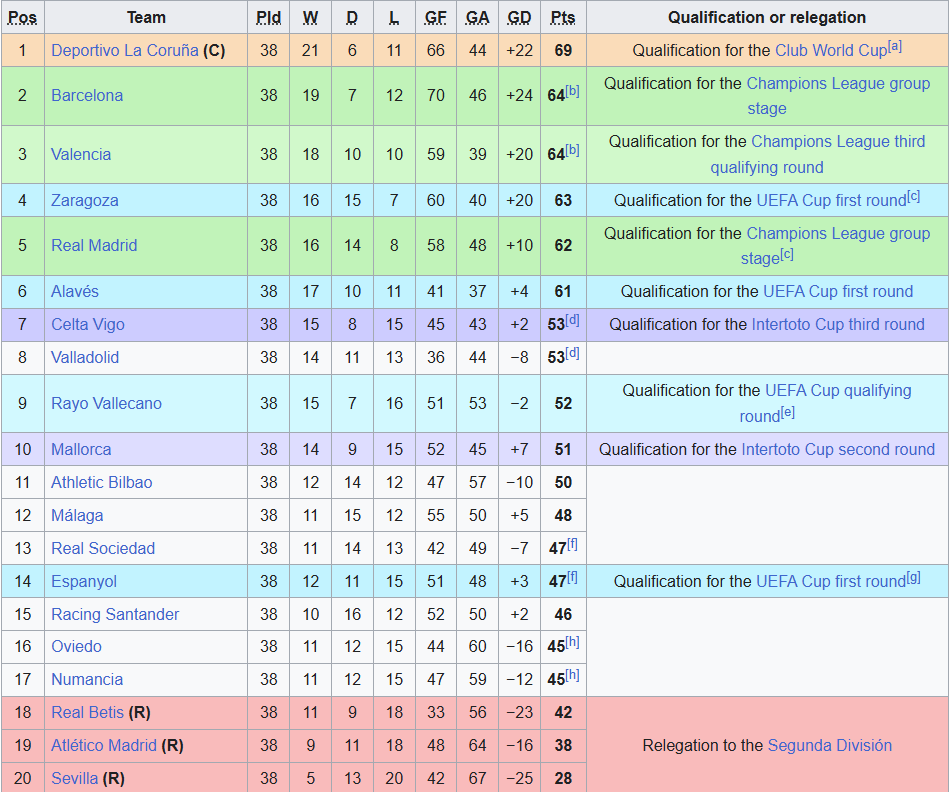Click the Team column header
Screen dimensions: 949x792
tap(146, 18)
